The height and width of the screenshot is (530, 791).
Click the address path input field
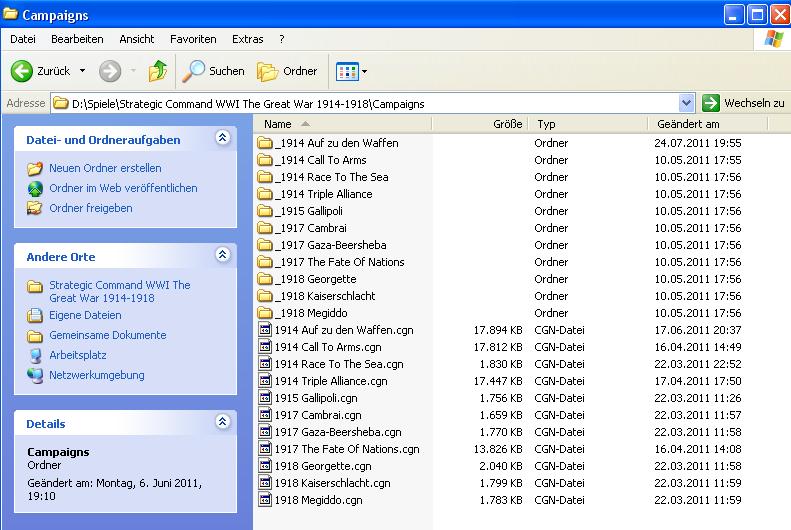[x=373, y=104]
